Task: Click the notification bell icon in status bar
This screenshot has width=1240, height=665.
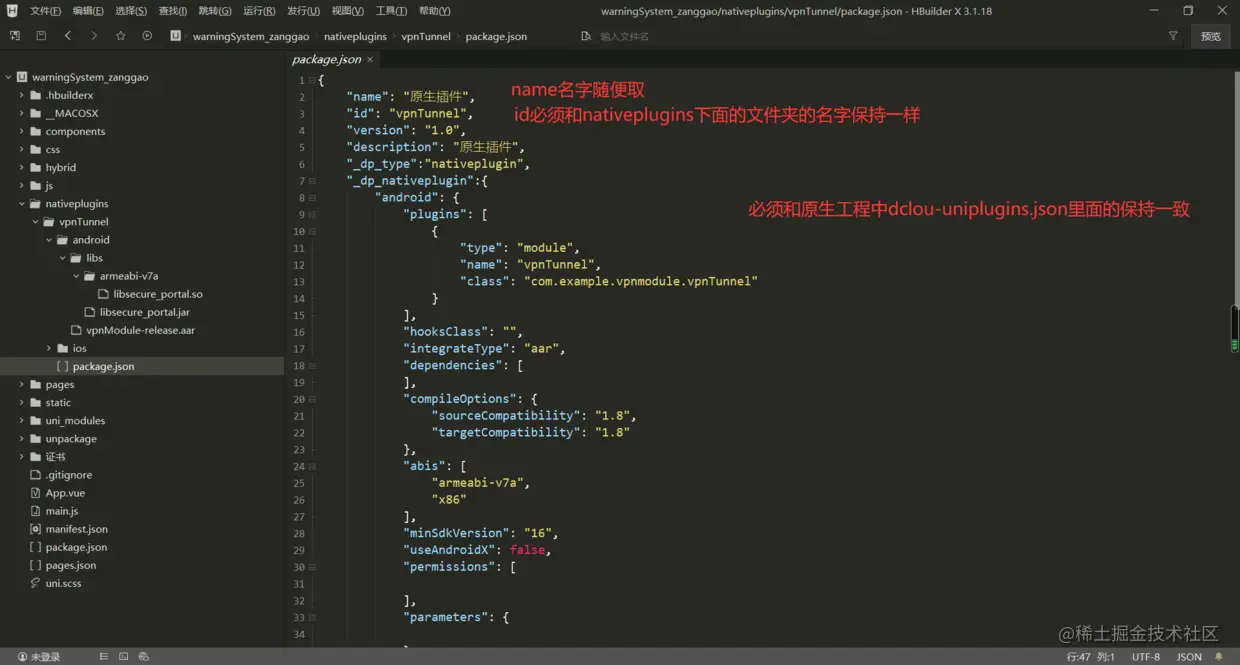Action: pyautogui.click(x=1219, y=657)
